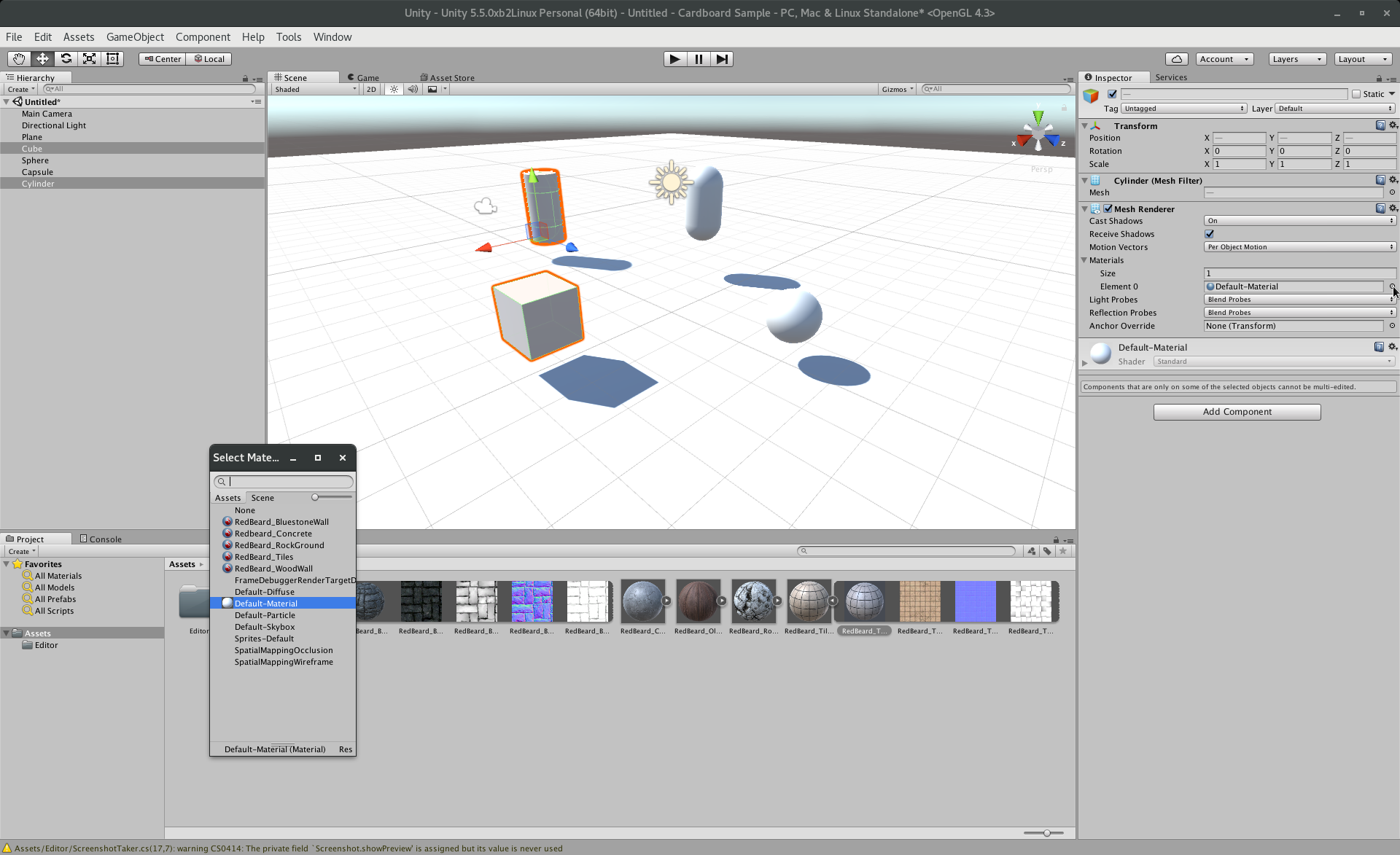Image resolution: width=1400 pixels, height=855 pixels.
Task: Collapse the Transform component
Action: tap(1085, 126)
